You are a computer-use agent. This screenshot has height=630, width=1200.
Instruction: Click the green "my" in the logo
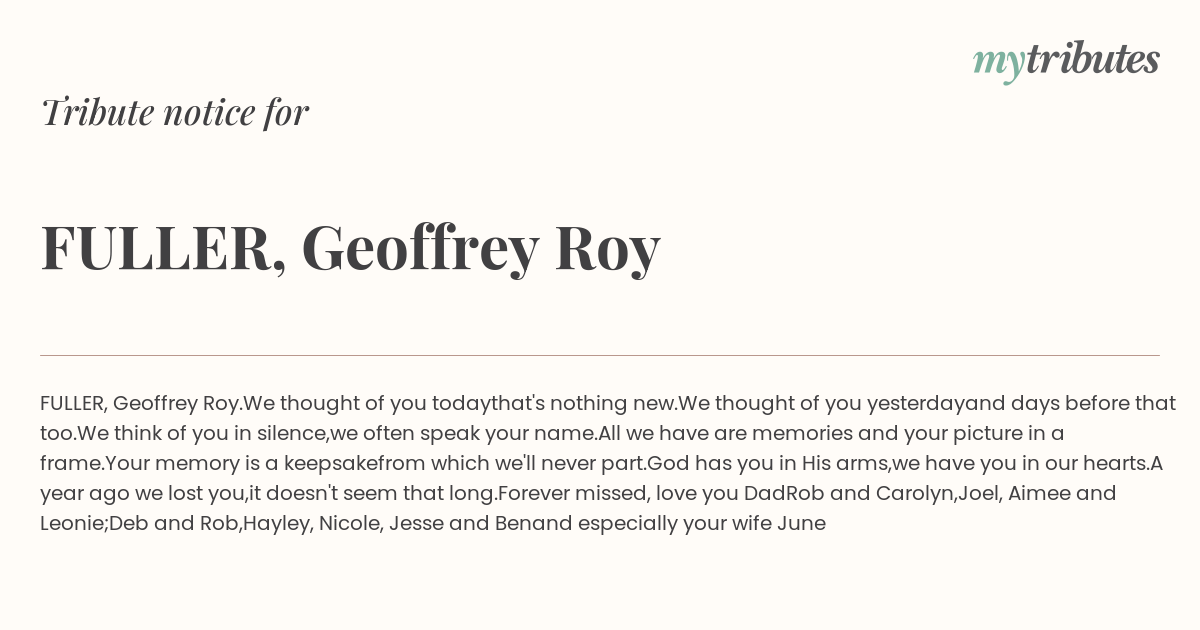[x=998, y=64]
